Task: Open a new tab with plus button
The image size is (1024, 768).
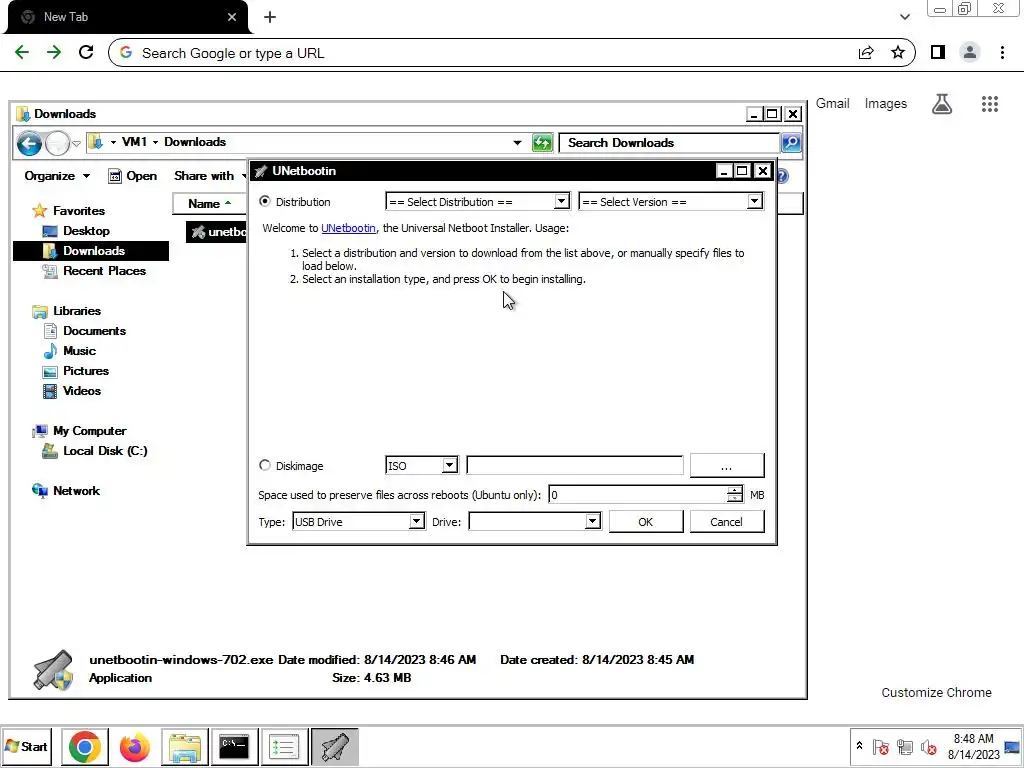Action: pos(270,17)
